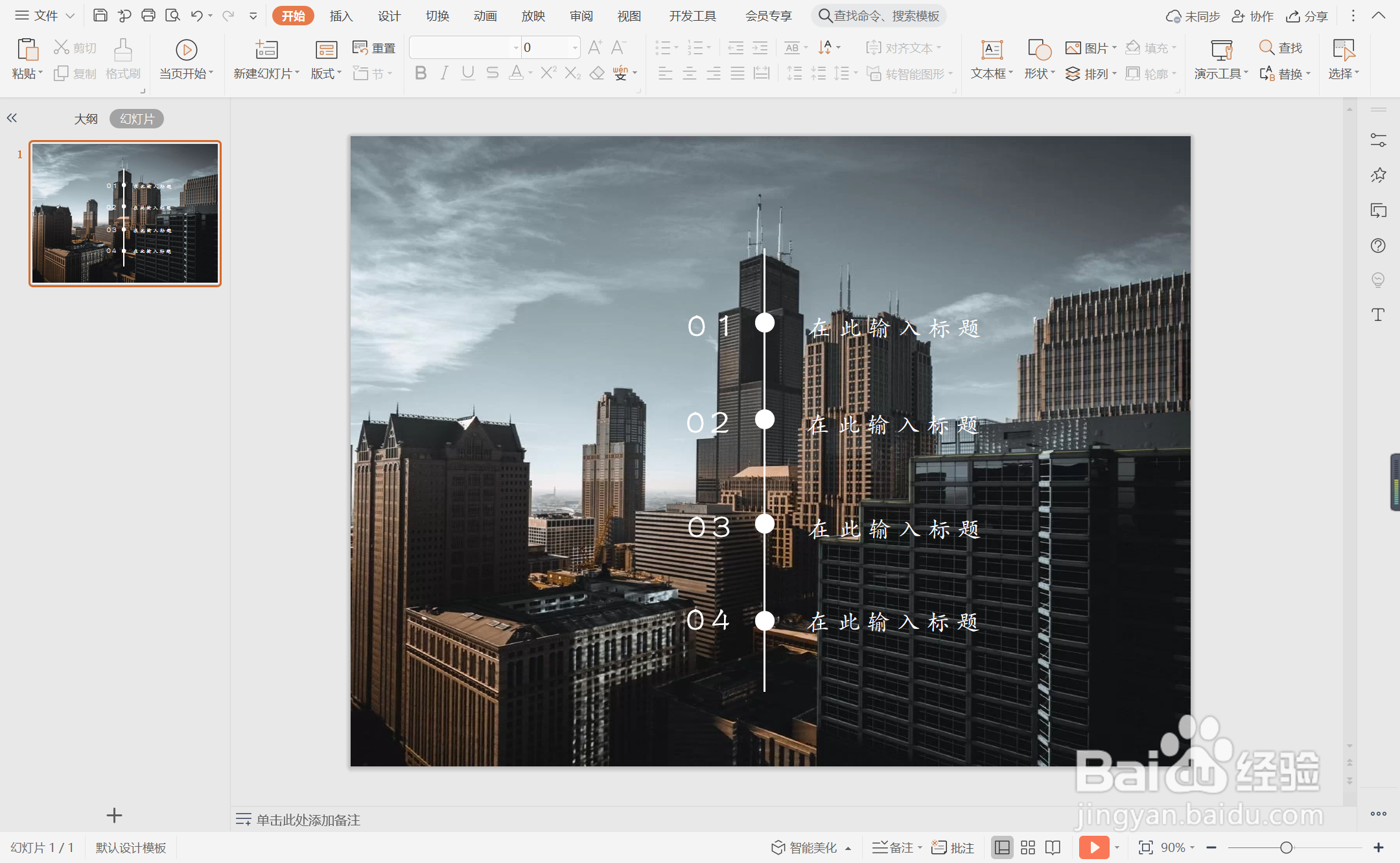The height and width of the screenshot is (863, 1400).
Task: Expand the font size dropdown
Action: pyautogui.click(x=575, y=47)
